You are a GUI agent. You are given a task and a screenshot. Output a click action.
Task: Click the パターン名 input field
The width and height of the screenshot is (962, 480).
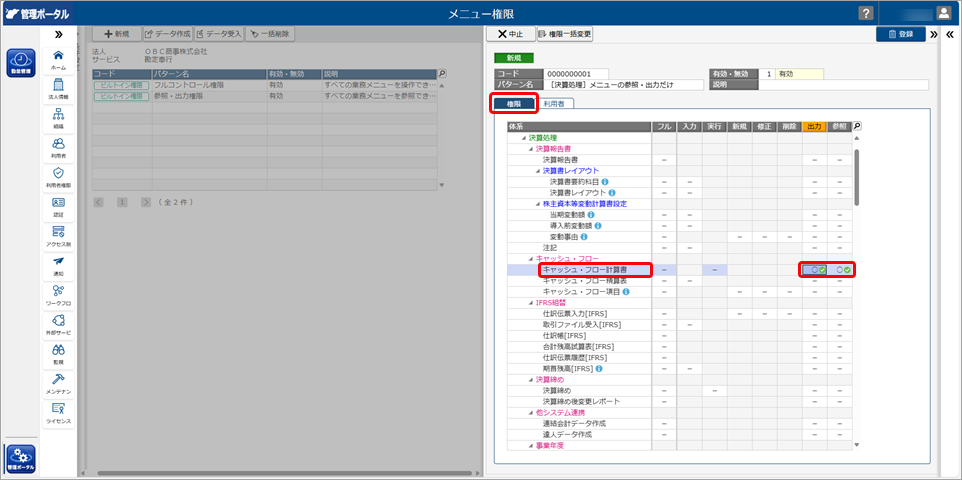[626, 85]
